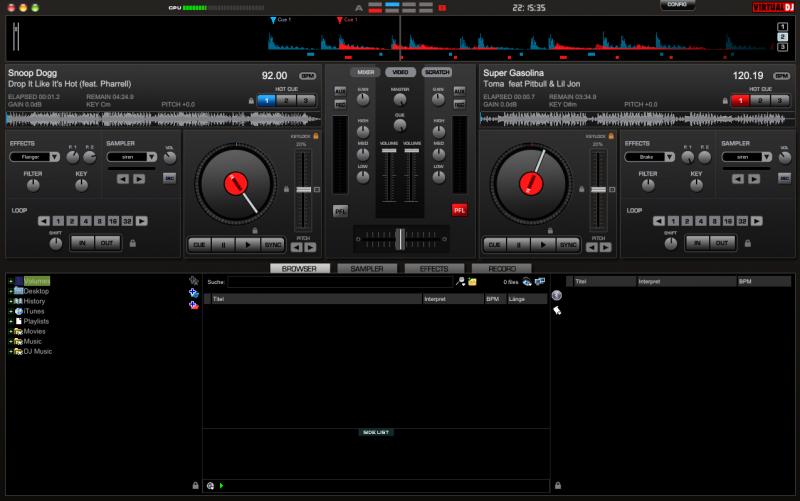Click the red add filter folder icon
The image size is (800, 501).
pyautogui.click(x=193, y=305)
